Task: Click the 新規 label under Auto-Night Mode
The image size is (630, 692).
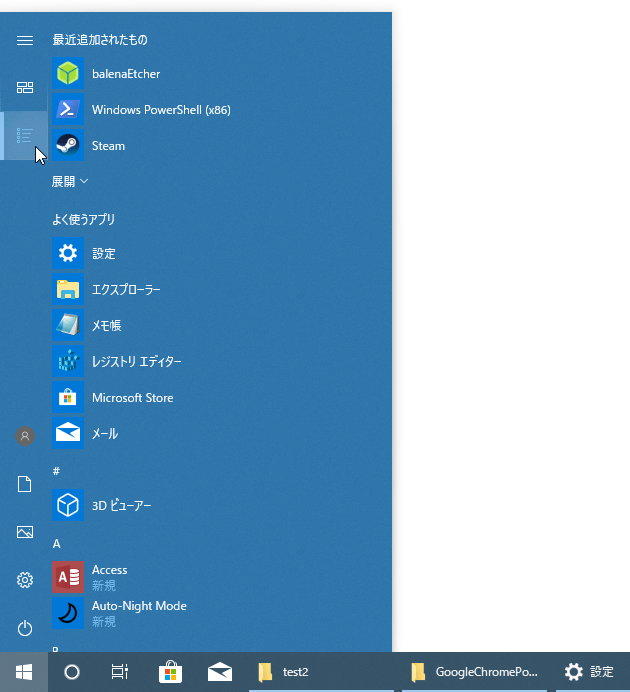Action: click(x=104, y=622)
